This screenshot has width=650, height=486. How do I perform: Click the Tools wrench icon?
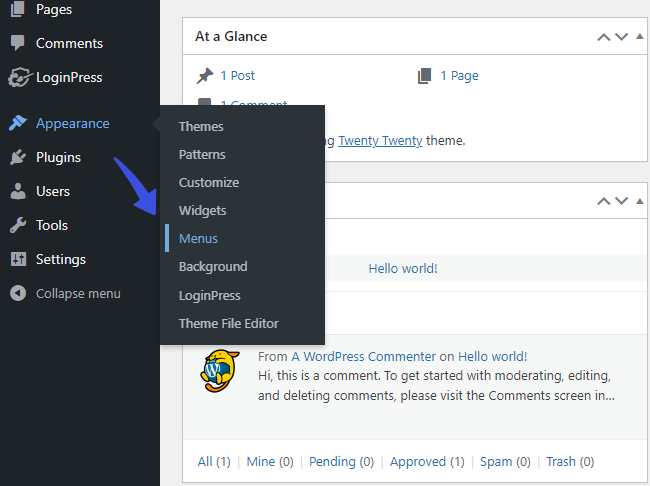(x=18, y=225)
